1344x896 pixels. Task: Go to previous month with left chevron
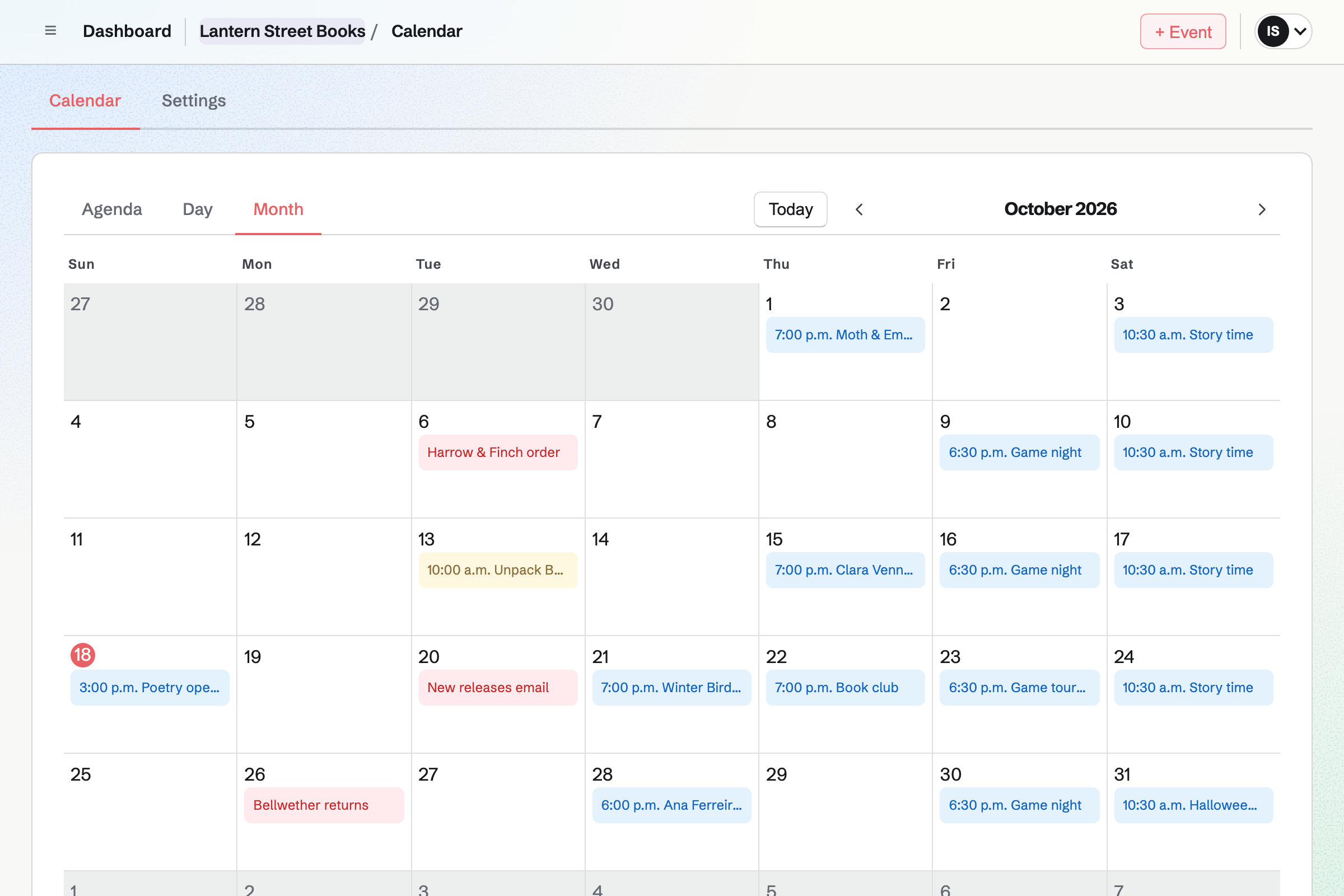pos(859,209)
